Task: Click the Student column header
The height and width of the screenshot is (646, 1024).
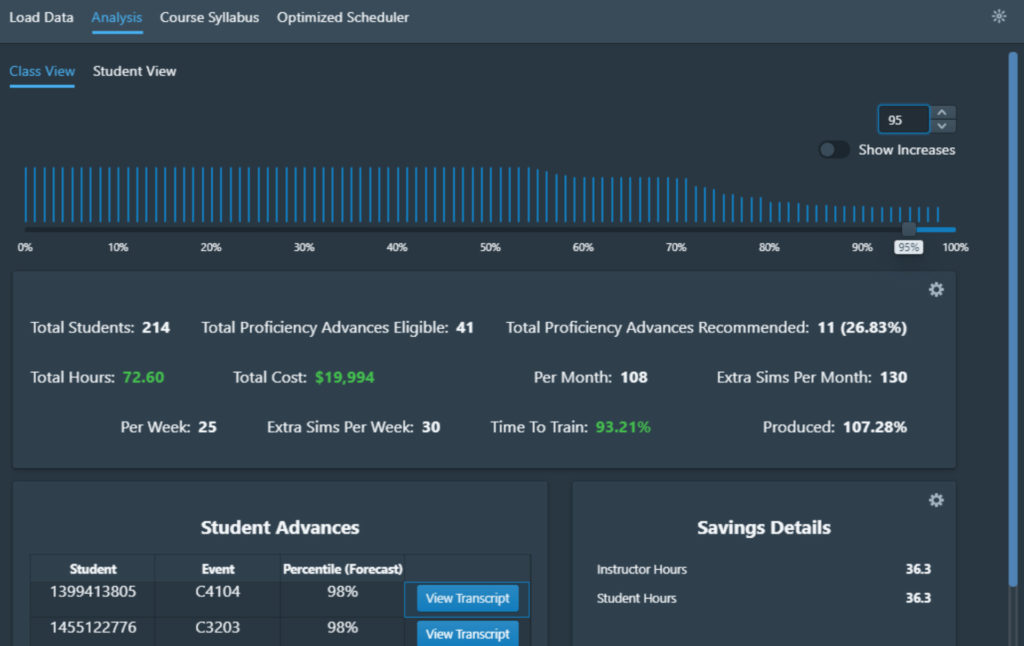Action: pos(93,568)
